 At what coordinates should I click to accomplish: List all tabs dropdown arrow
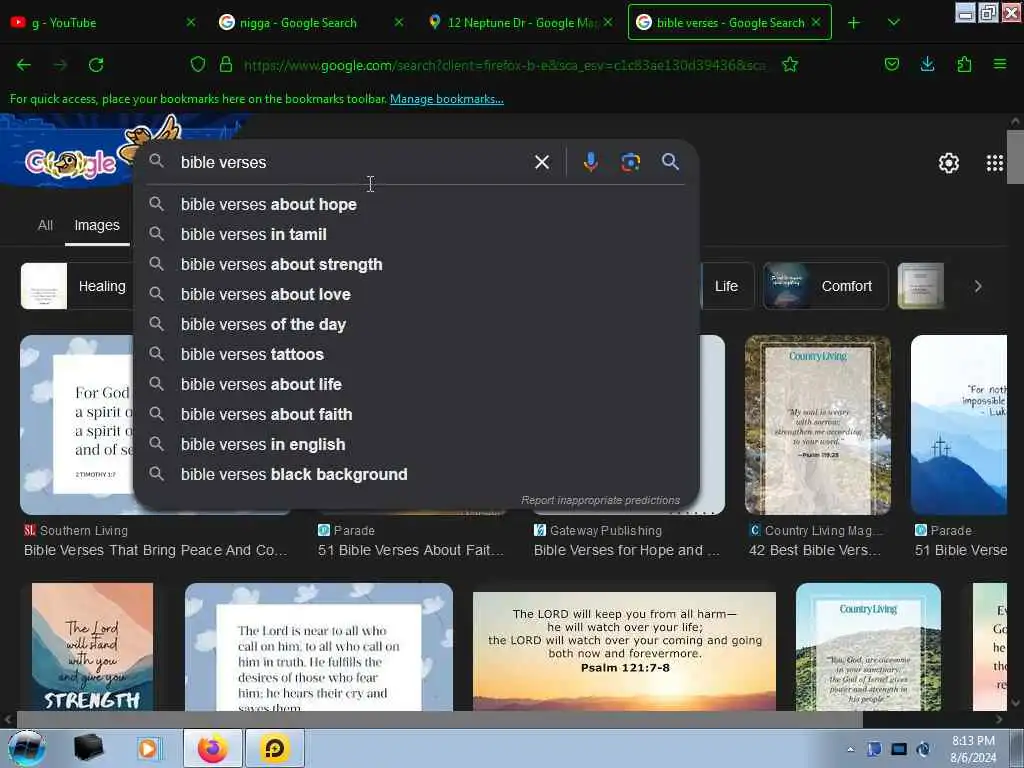coord(894,23)
